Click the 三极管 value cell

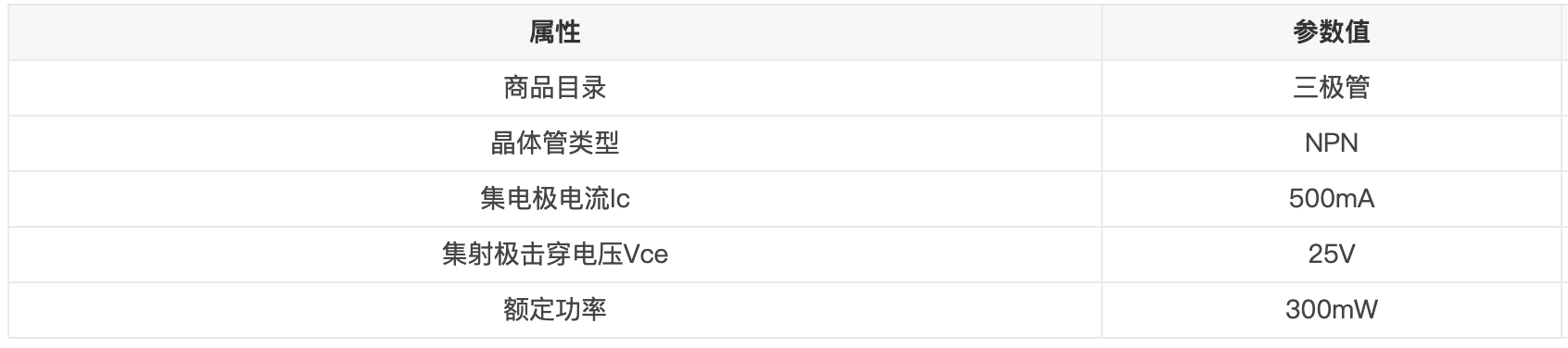click(x=1332, y=88)
